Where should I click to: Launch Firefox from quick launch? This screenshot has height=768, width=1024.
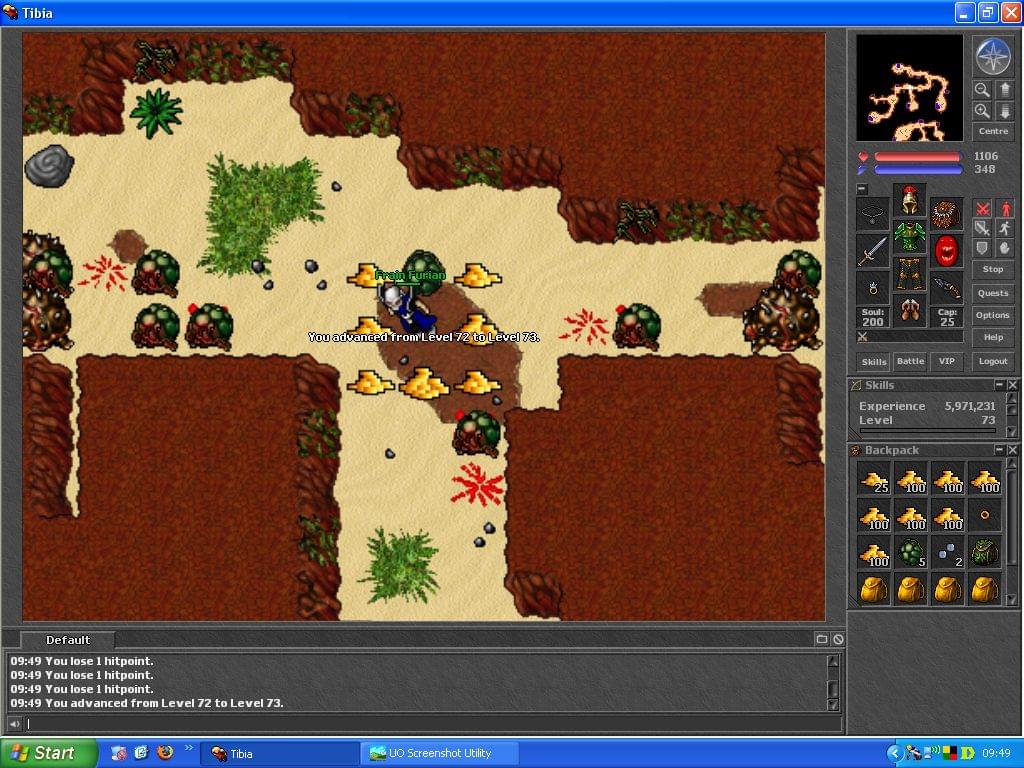point(165,753)
